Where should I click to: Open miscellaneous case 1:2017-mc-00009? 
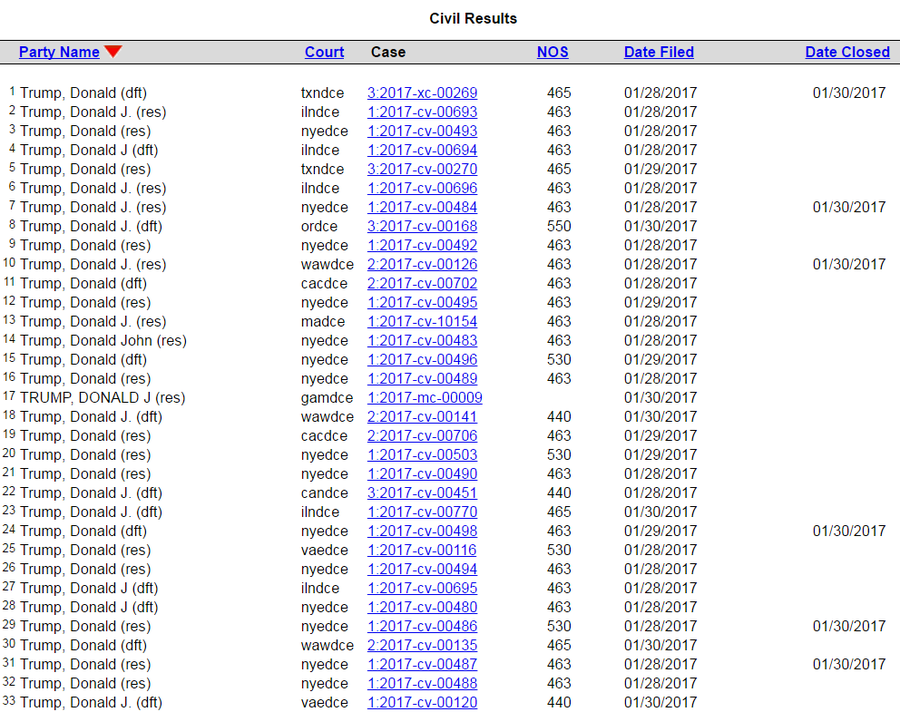pos(424,397)
